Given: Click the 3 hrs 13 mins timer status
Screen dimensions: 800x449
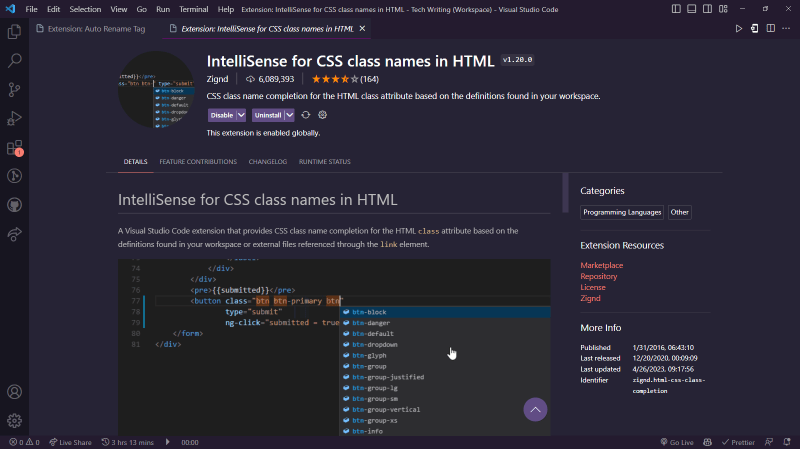Looking at the screenshot, I should 128,442.
